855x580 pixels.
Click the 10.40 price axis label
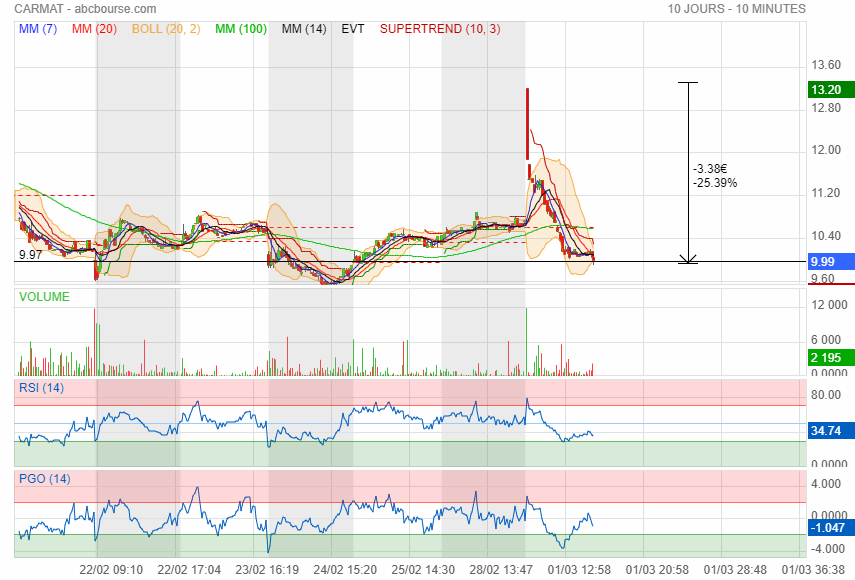826,236
